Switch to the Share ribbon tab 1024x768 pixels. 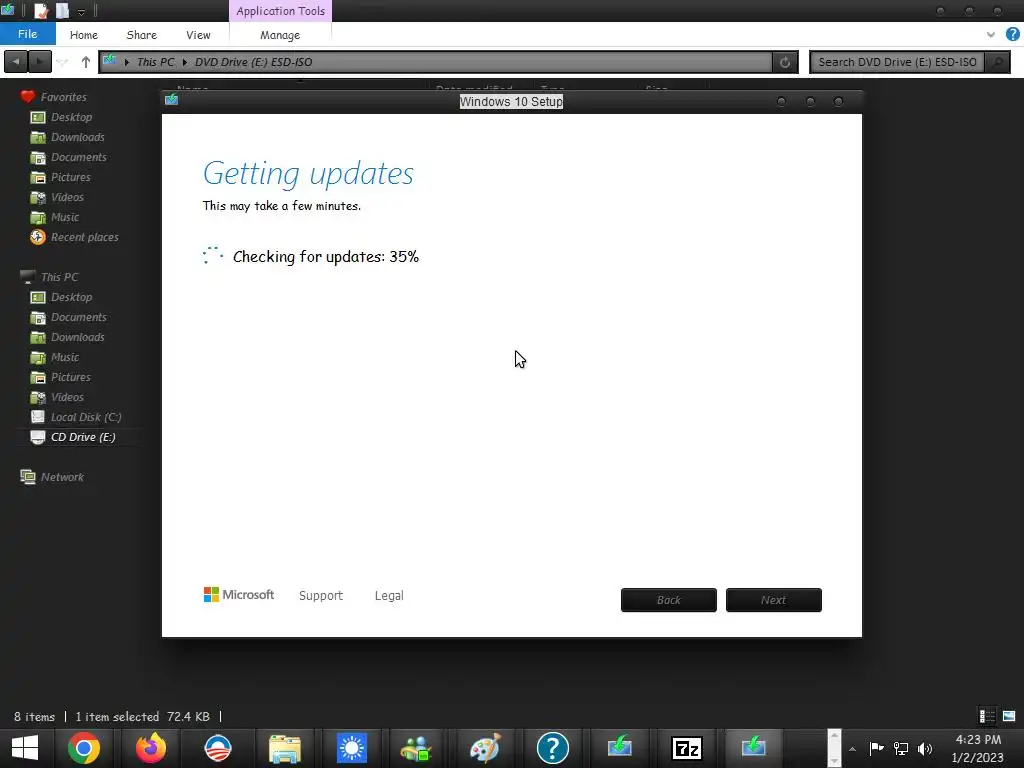[x=141, y=35]
